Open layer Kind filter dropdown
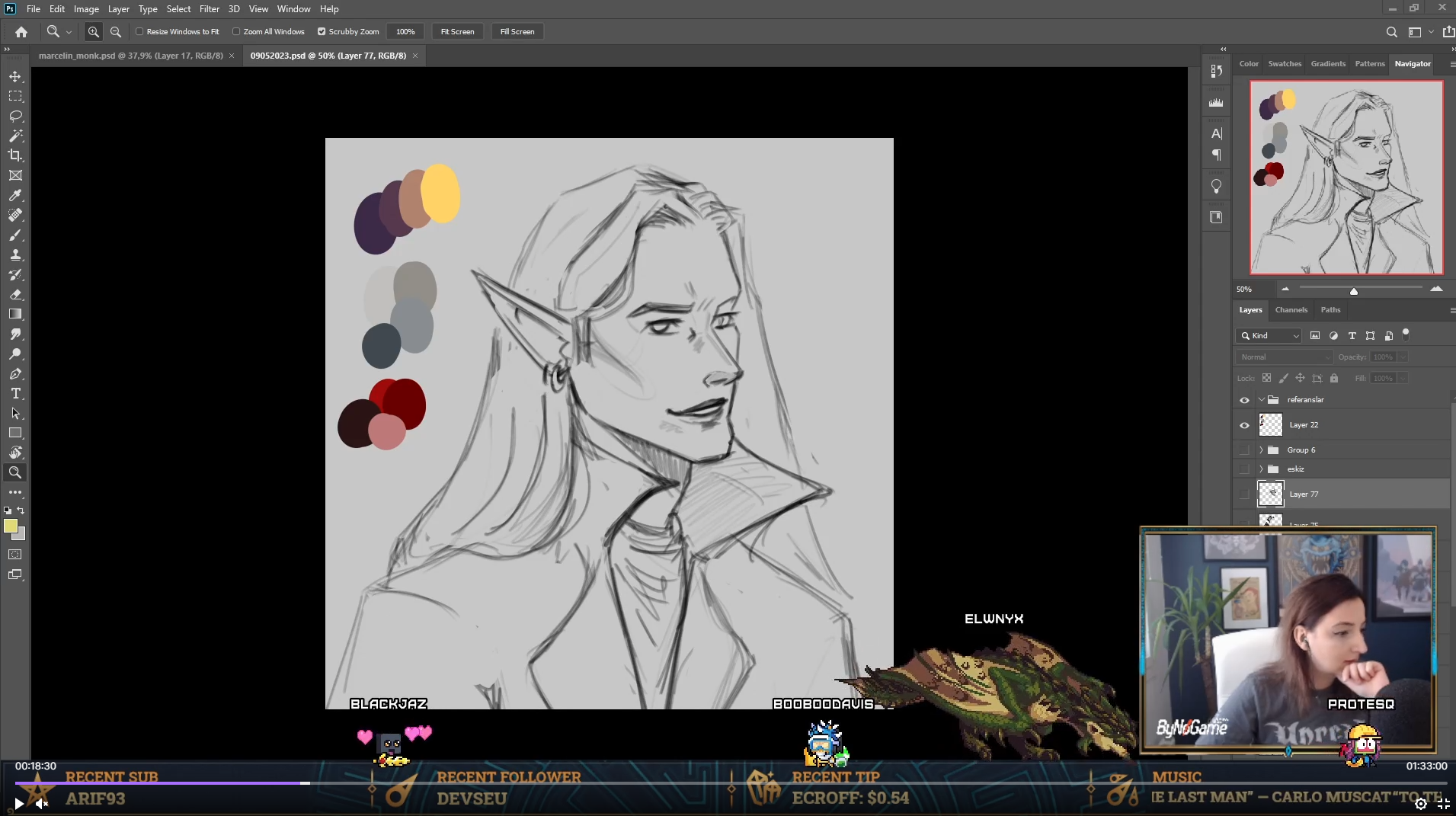The height and width of the screenshot is (816, 1456). pos(1269,335)
